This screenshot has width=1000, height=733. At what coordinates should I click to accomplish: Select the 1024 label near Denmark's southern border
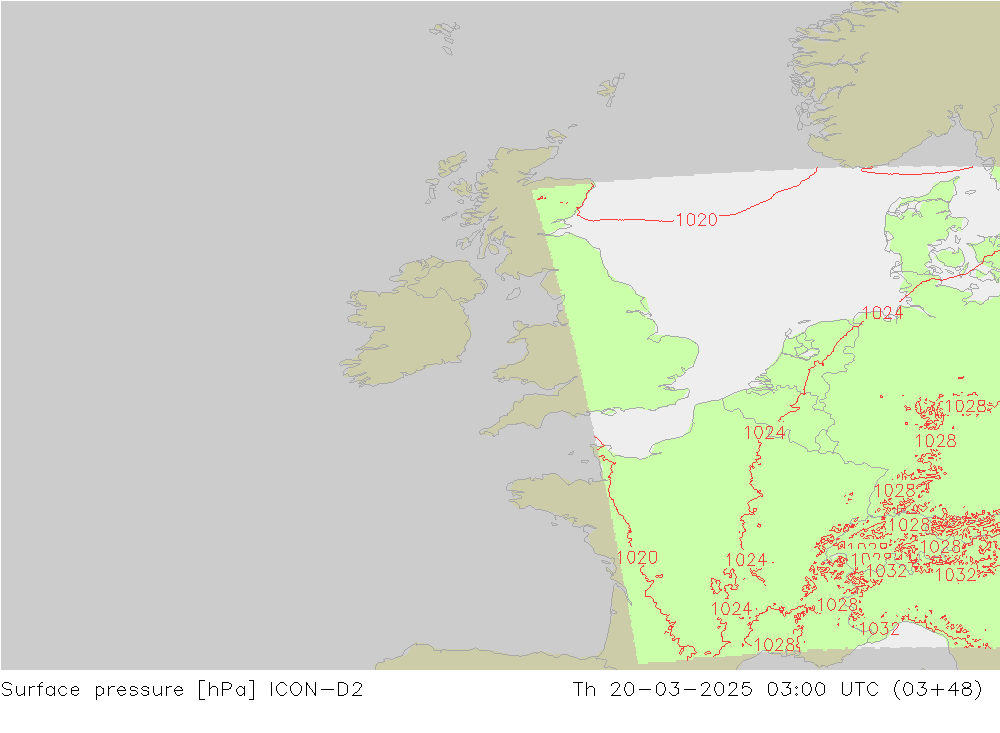coord(882,313)
